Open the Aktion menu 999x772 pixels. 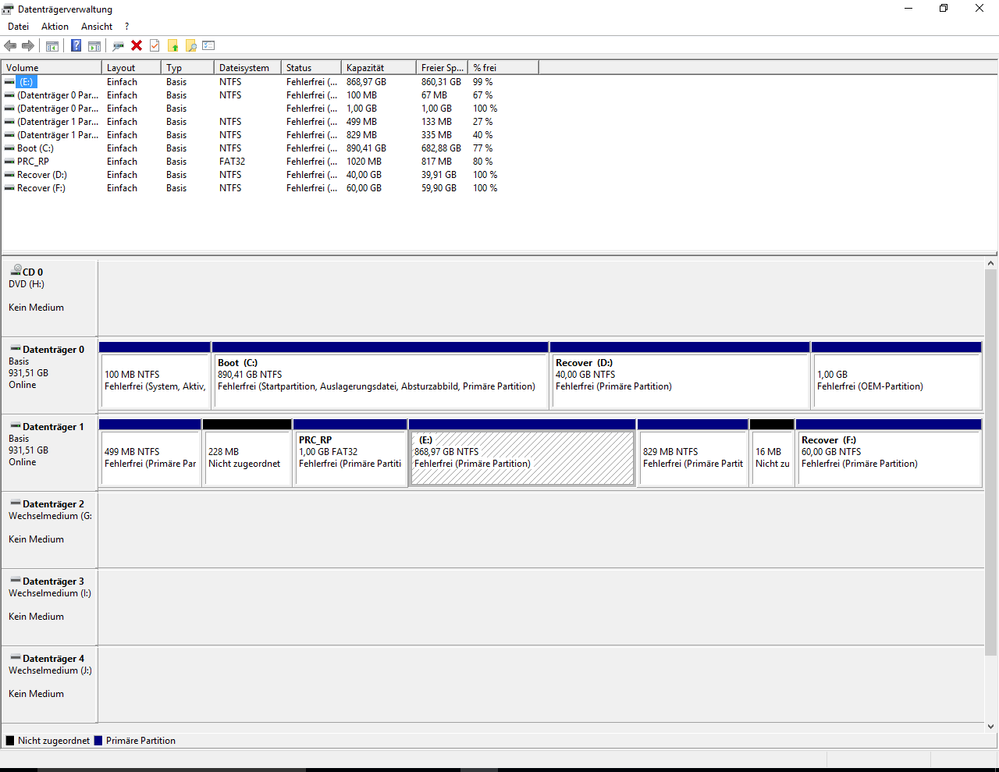point(55,26)
